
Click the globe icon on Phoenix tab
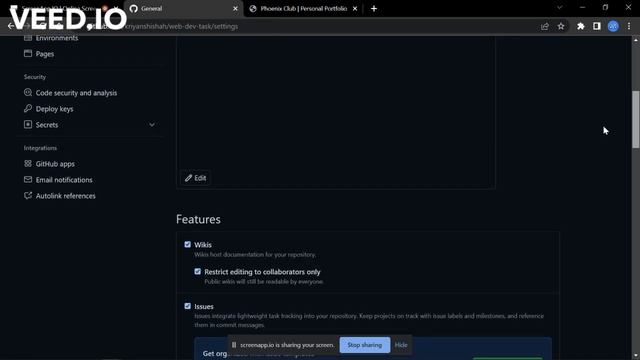pos(253,9)
